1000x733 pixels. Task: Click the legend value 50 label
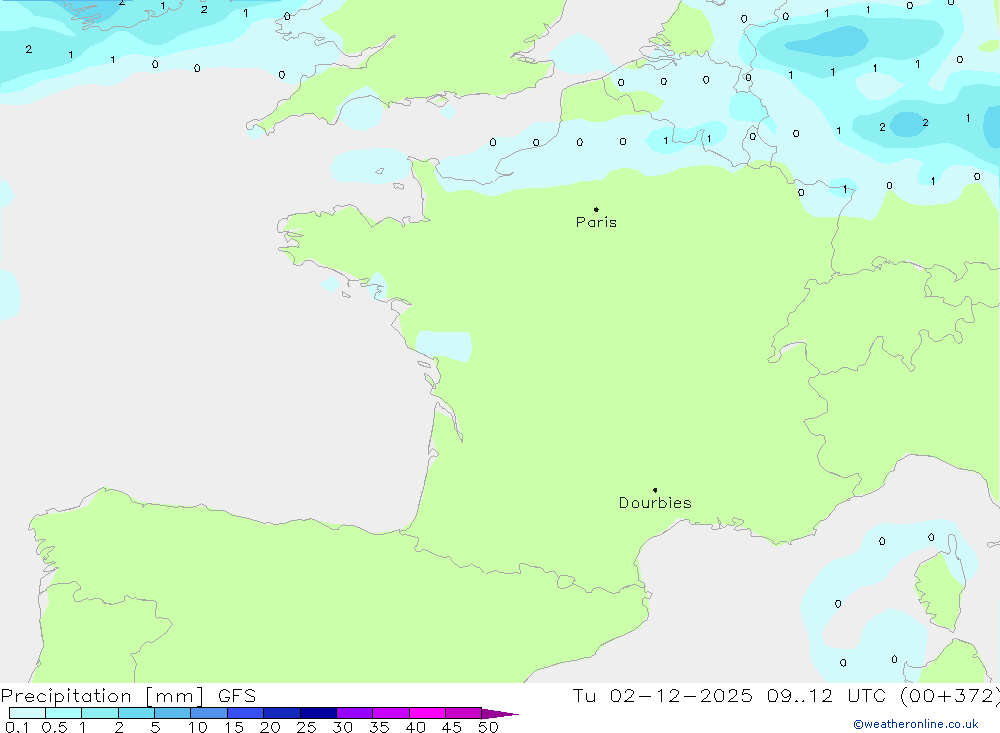[x=488, y=727]
